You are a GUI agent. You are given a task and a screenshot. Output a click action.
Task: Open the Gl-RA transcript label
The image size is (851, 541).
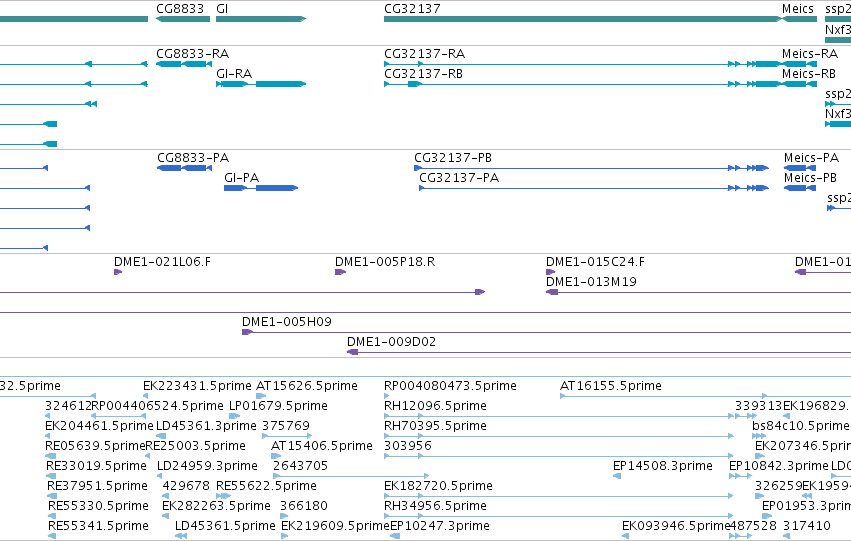tap(233, 74)
